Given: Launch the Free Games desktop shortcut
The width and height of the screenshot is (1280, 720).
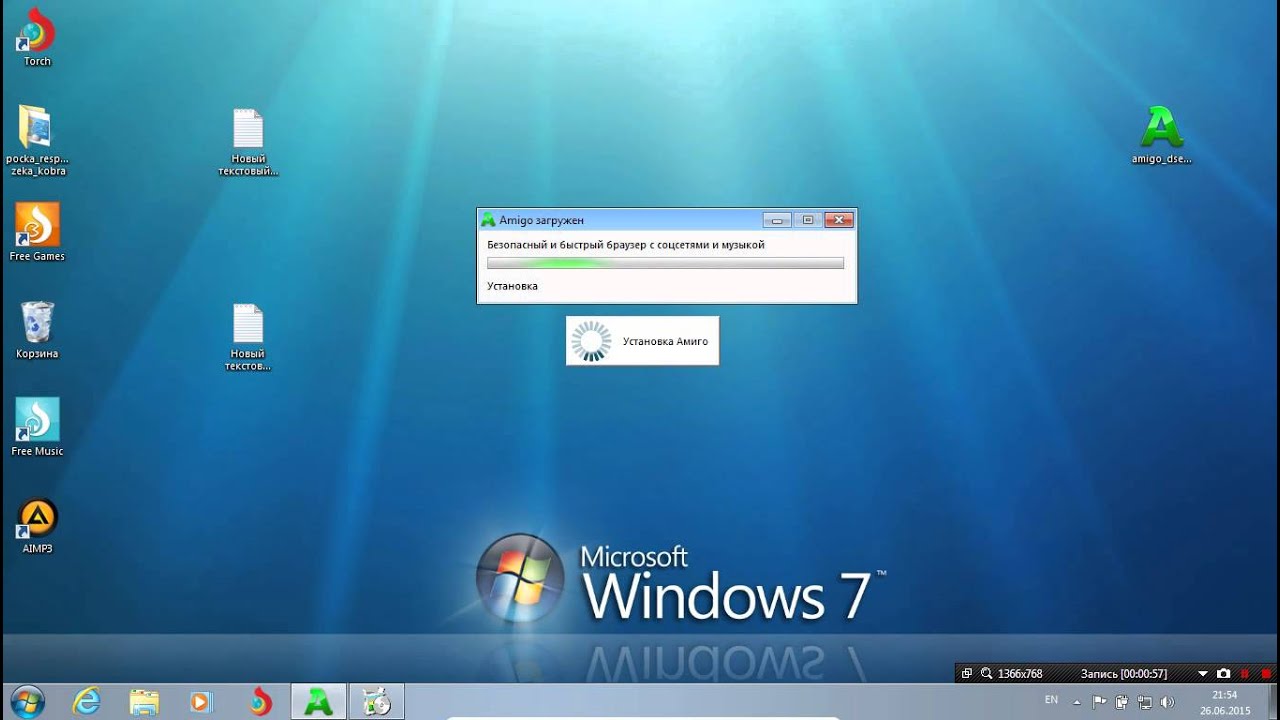Looking at the screenshot, I should [x=37, y=232].
